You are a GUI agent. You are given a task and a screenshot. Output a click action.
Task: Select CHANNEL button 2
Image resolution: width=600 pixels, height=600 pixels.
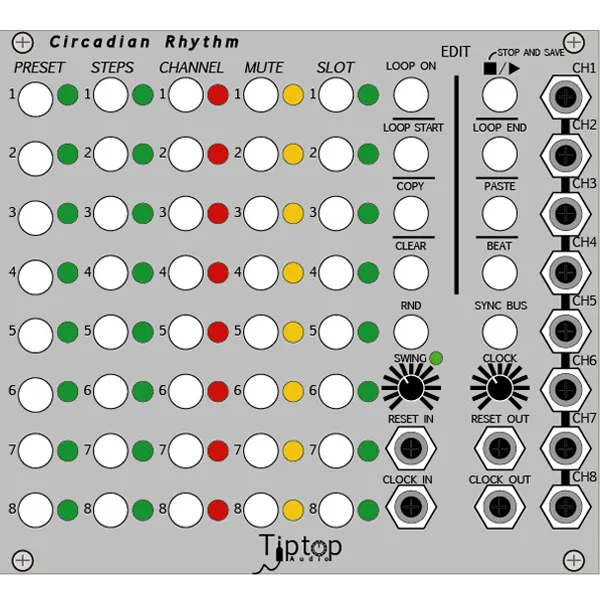[186, 154]
